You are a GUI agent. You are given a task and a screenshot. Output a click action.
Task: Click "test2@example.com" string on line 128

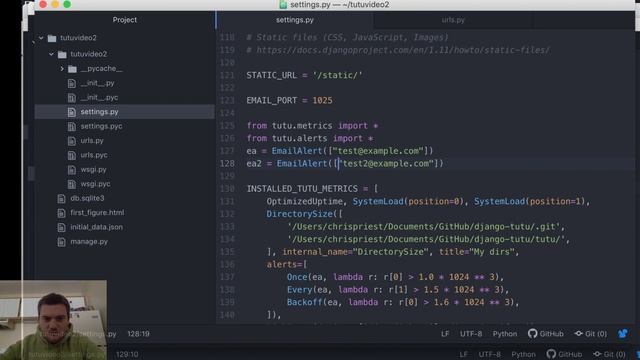[x=386, y=164]
